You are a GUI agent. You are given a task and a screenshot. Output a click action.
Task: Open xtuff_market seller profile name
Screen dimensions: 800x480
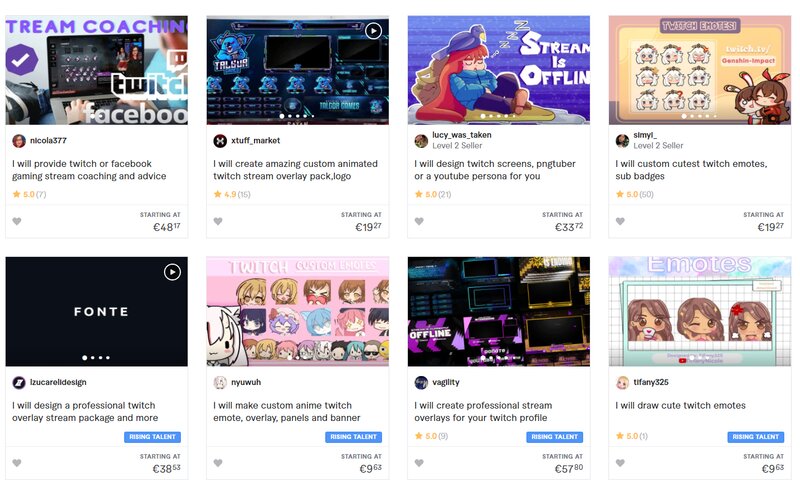(256, 140)
